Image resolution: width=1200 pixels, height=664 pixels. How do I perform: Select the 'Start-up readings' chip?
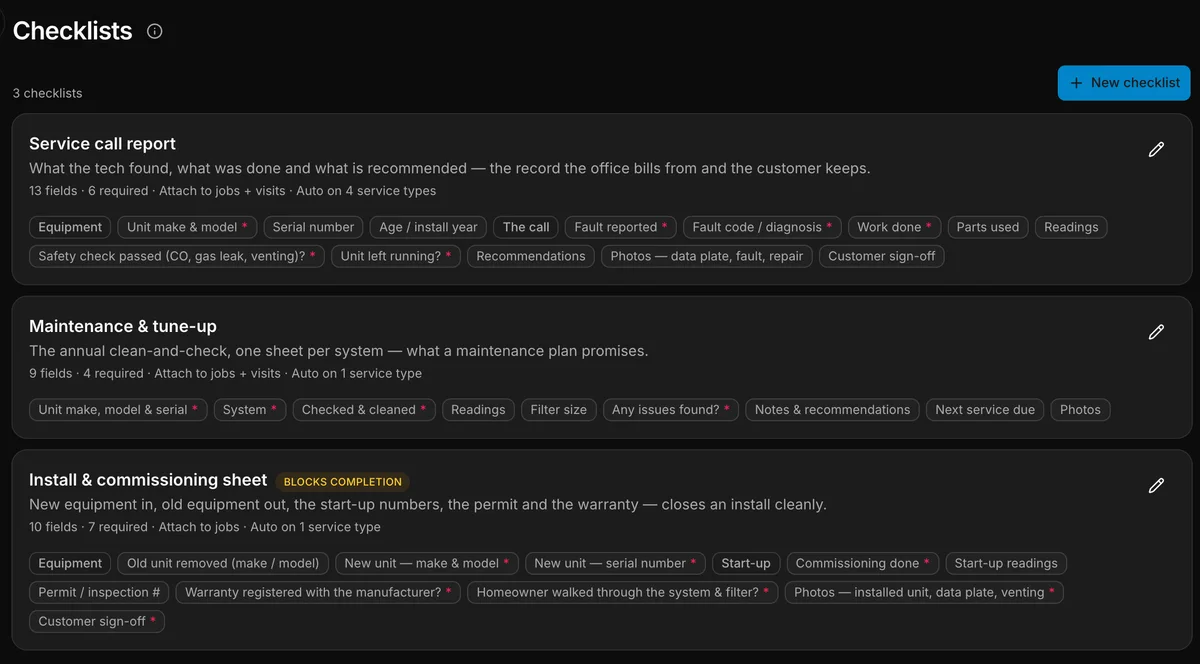click(1006, 563)
